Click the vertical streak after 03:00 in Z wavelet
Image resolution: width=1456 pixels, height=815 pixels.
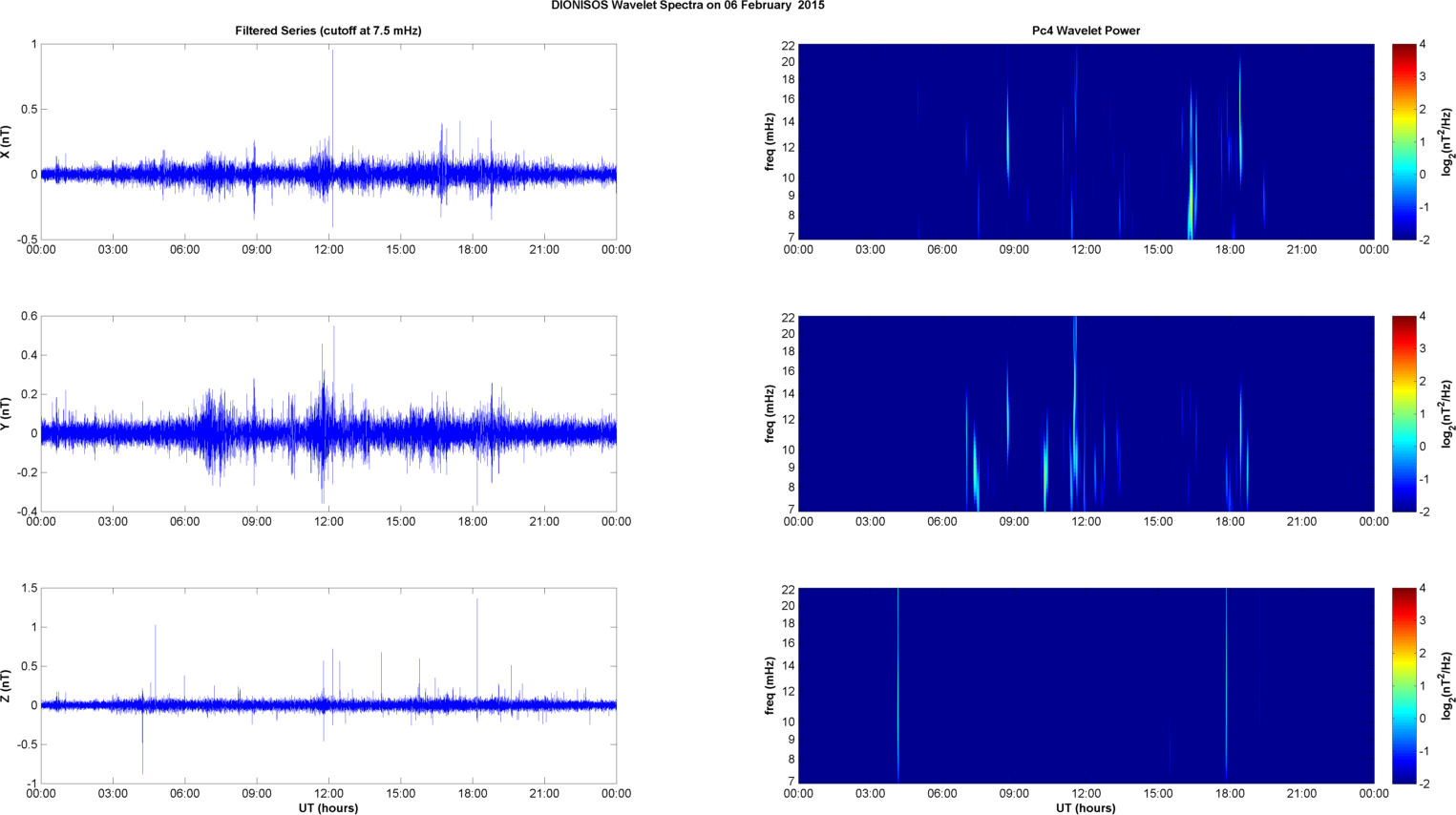898,685
